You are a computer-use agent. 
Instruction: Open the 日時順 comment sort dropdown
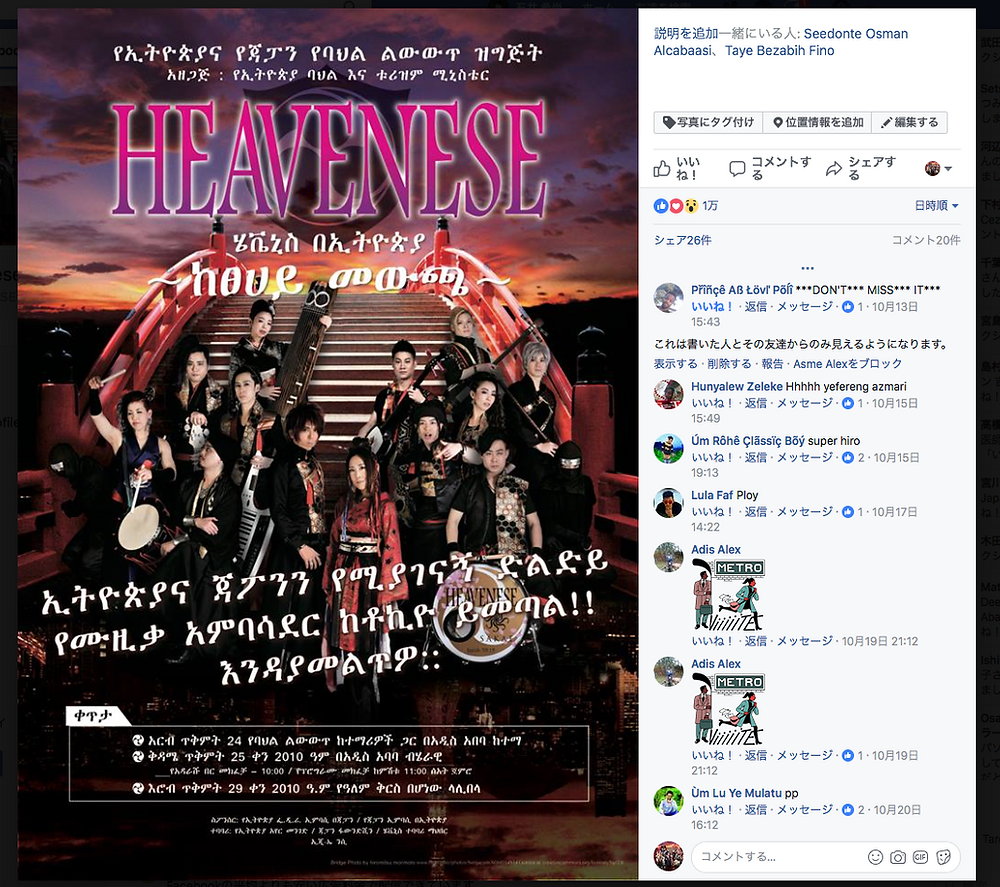(x=936, y=206)
